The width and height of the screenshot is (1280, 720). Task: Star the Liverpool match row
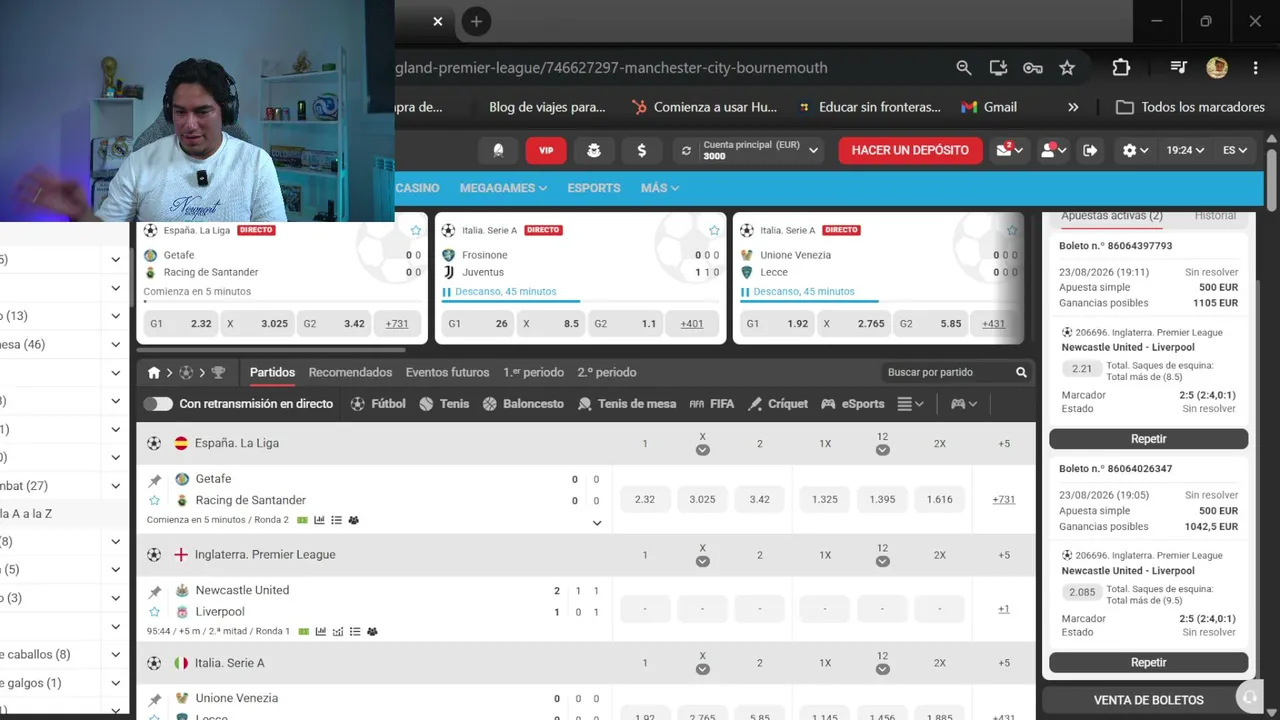(x=154, y=612)
